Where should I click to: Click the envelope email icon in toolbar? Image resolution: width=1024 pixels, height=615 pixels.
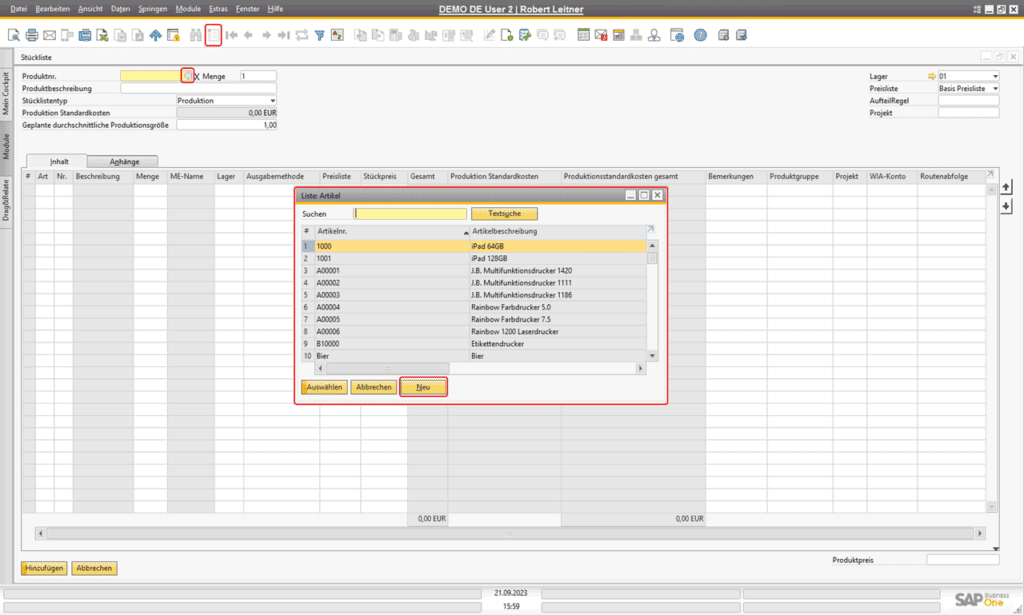pos(49,35)
